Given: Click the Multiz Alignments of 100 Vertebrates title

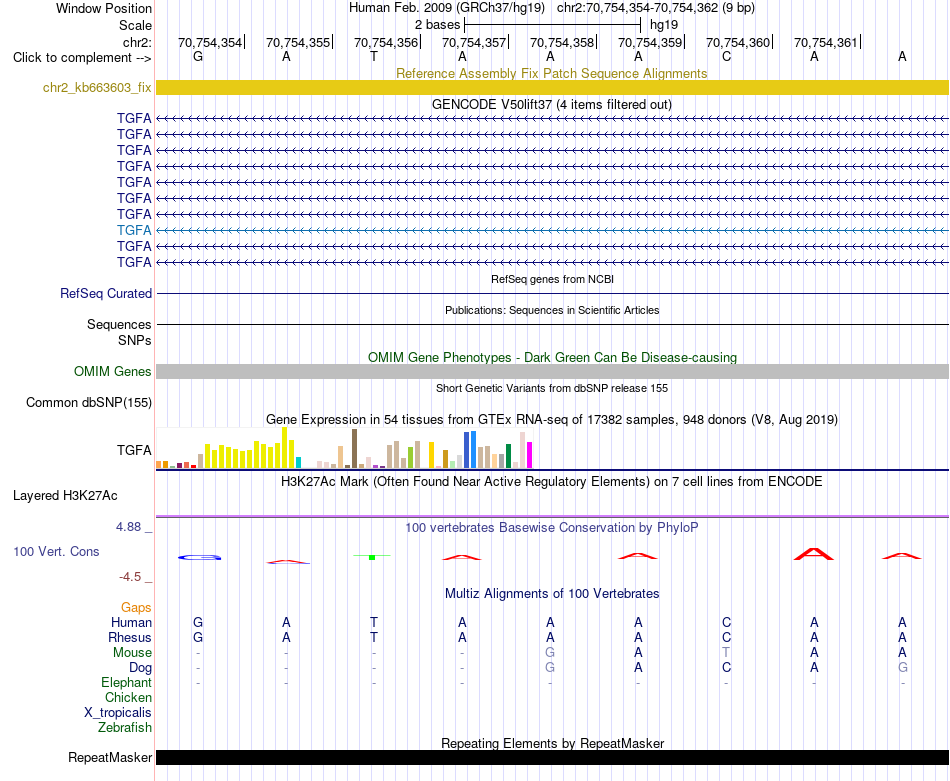Looking at the screenshot, I should click(x=552, y=593).
